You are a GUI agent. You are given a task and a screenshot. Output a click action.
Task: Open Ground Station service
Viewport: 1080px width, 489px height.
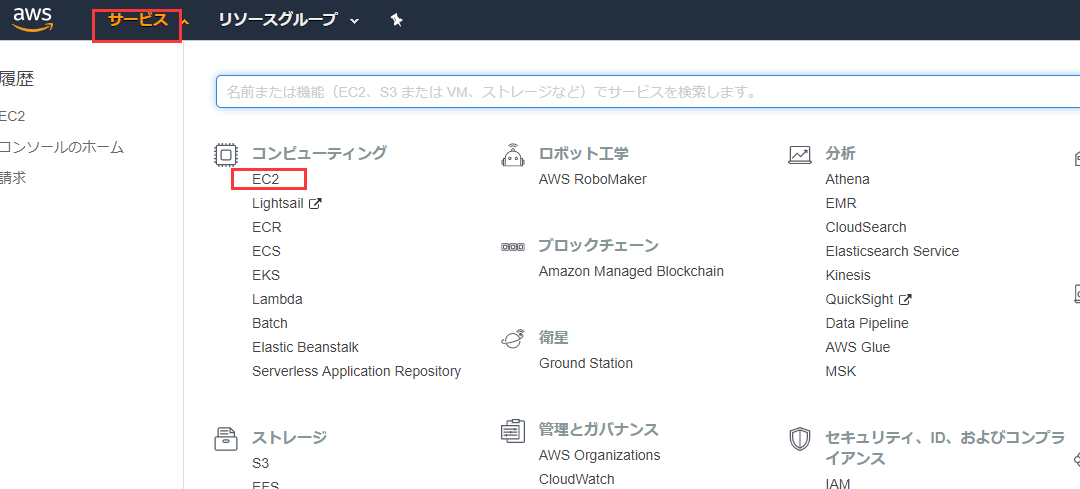click(x=585, y=363)
